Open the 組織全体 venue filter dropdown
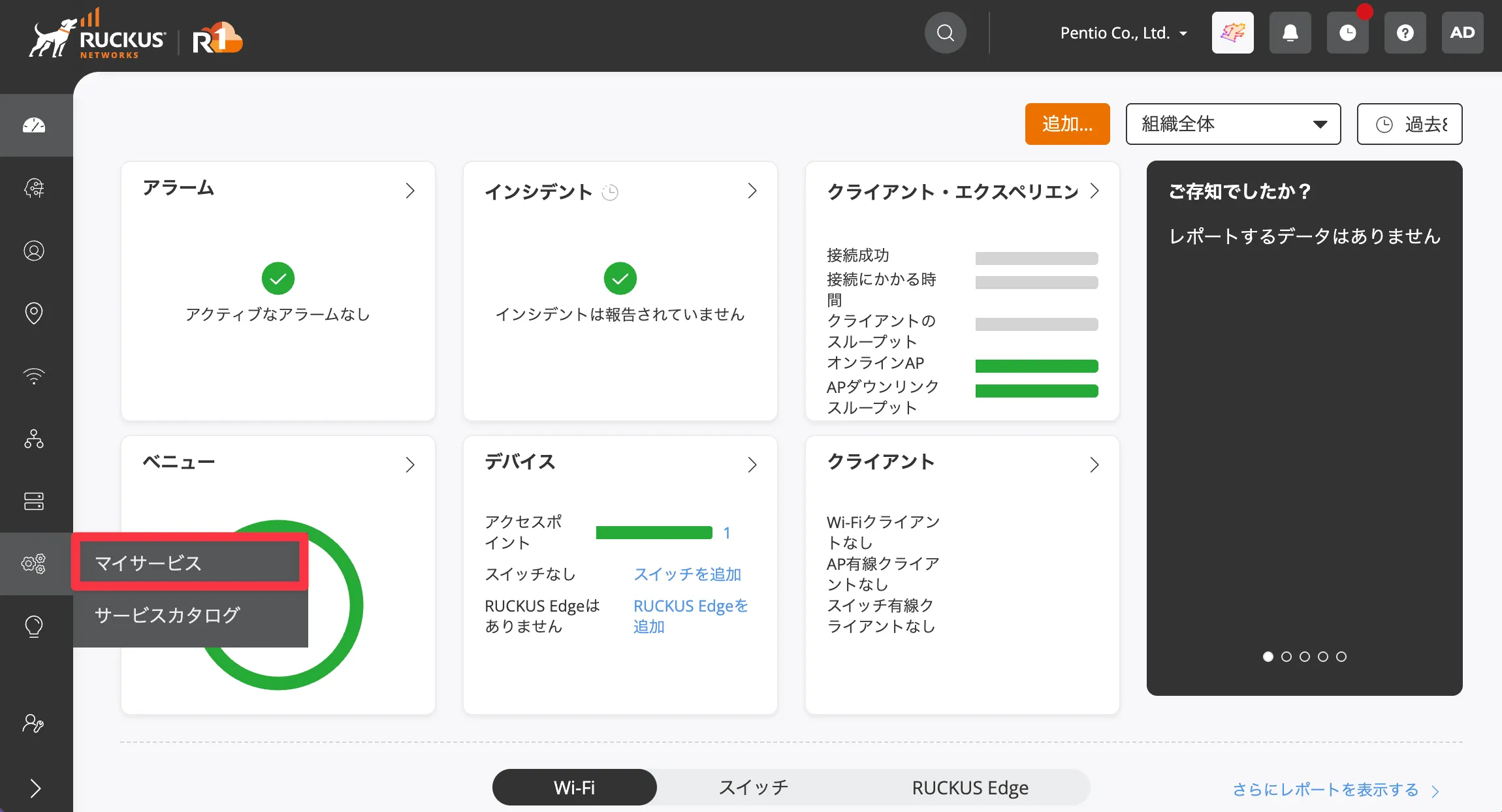The height and width of the screenshot is (812, 1502). pos(1233,124)
